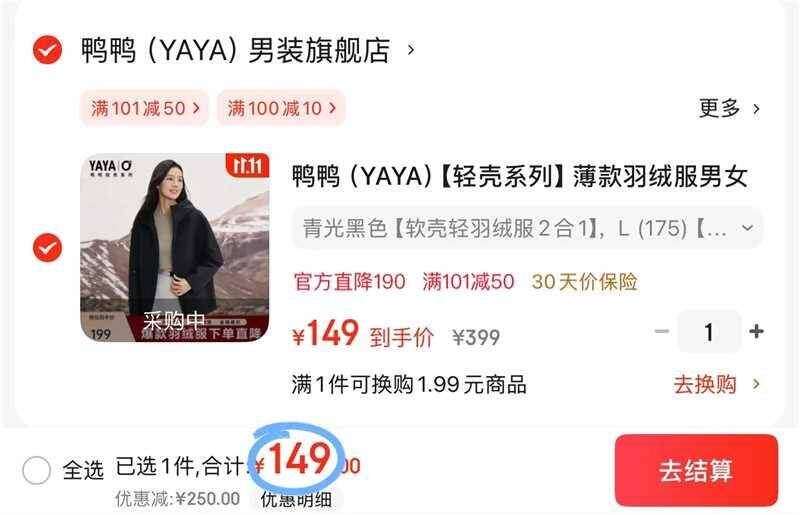Open the 去换购 link
The width and height of the screenshot is (800, 515).
(705, 384)
